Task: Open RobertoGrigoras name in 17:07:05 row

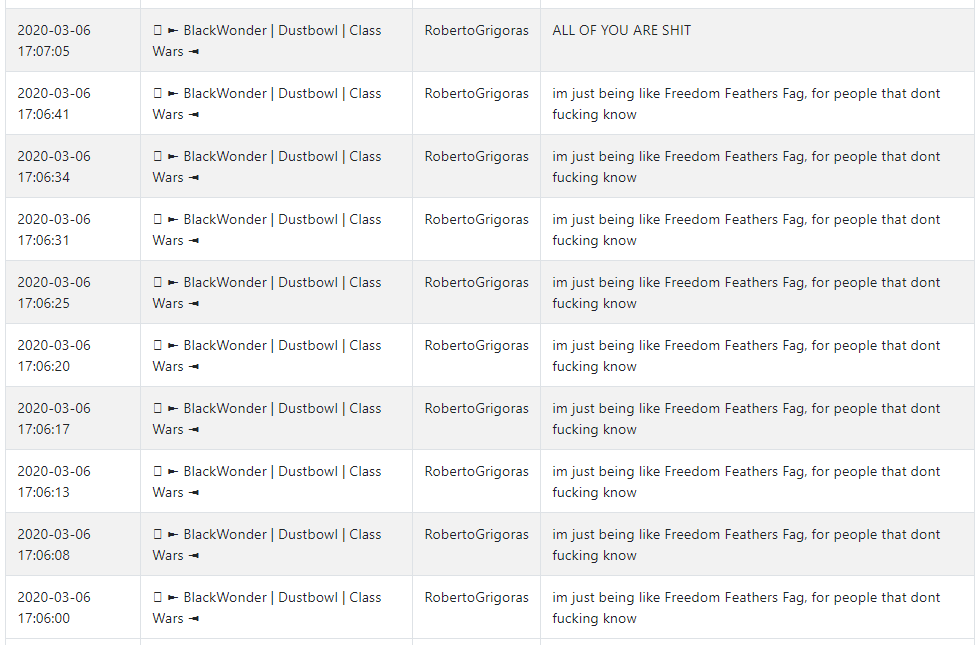Action: pyautogui.click(x=476, y=31)
